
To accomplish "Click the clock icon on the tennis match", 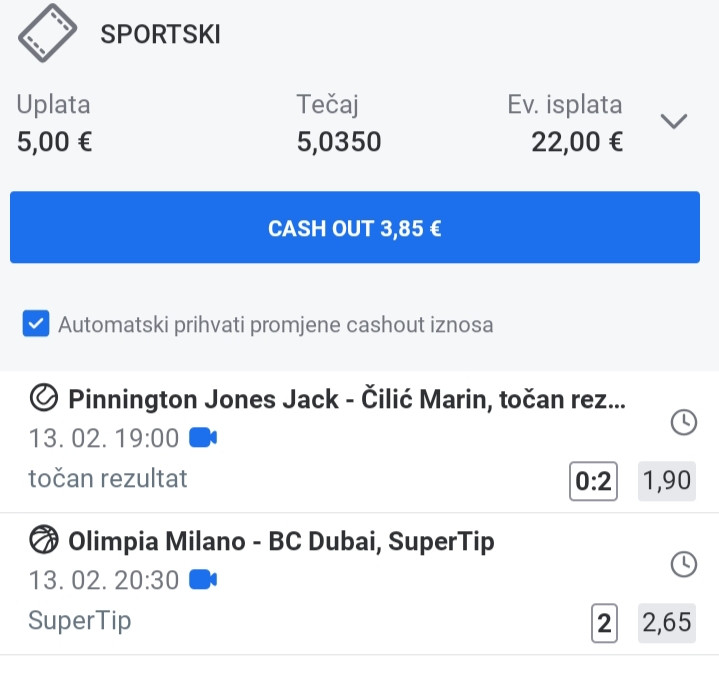I will pos(684,422).
